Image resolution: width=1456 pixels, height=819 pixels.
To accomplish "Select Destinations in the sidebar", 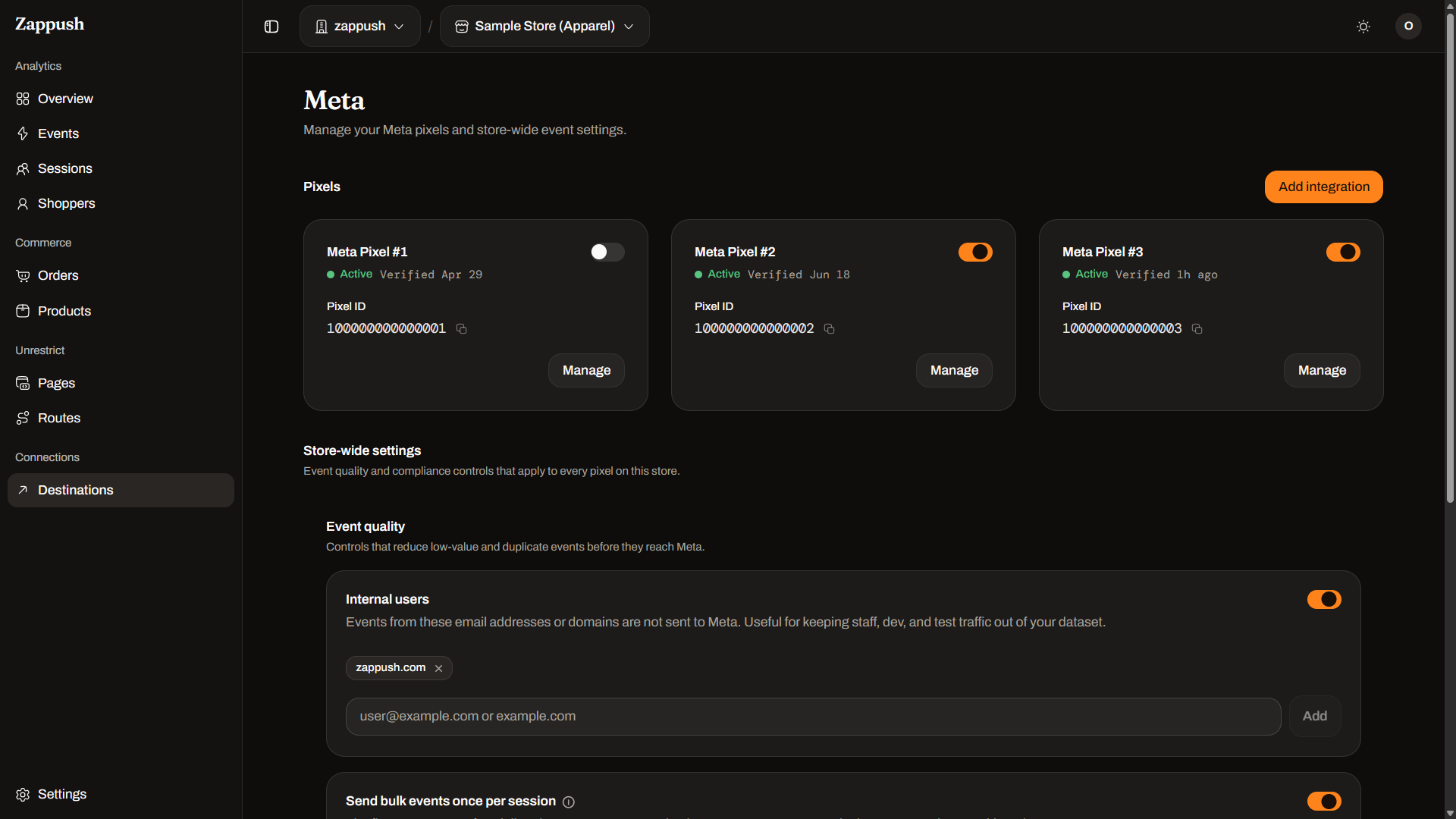I will coord(121,491).
